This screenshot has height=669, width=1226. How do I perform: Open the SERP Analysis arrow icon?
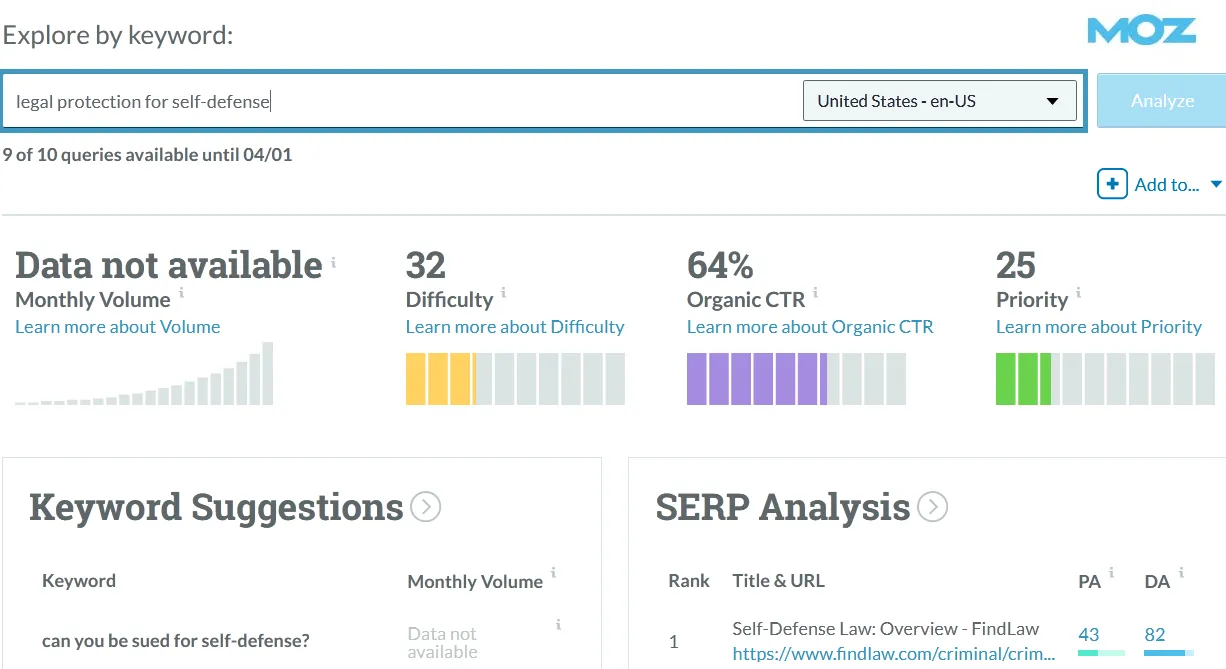(x=932, y=508)
